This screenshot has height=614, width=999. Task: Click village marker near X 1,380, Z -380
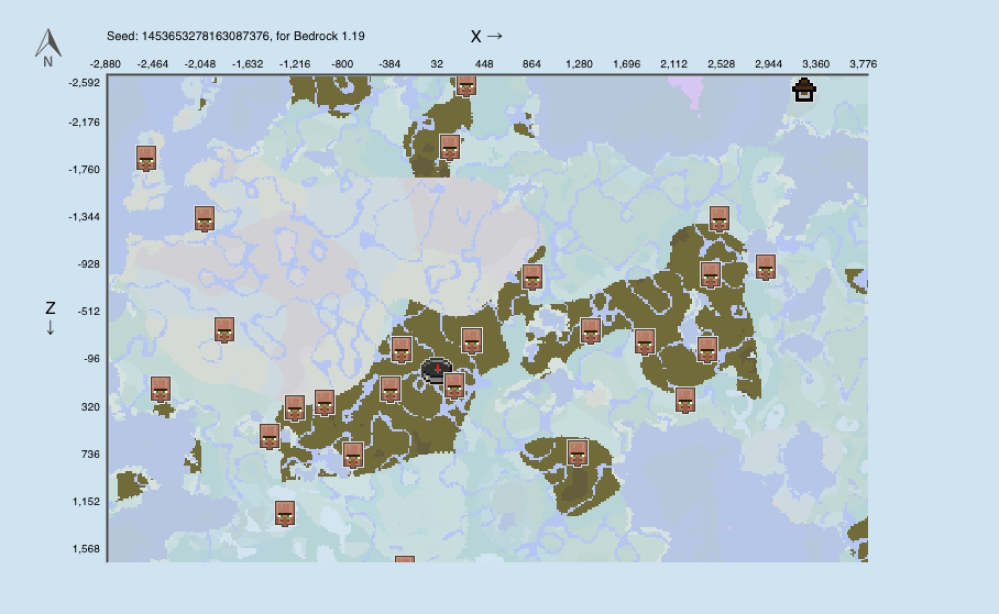591,331
